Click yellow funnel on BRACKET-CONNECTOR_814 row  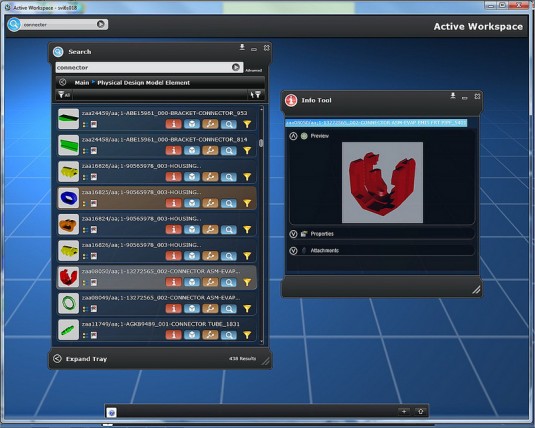click(x=247, y=151)
